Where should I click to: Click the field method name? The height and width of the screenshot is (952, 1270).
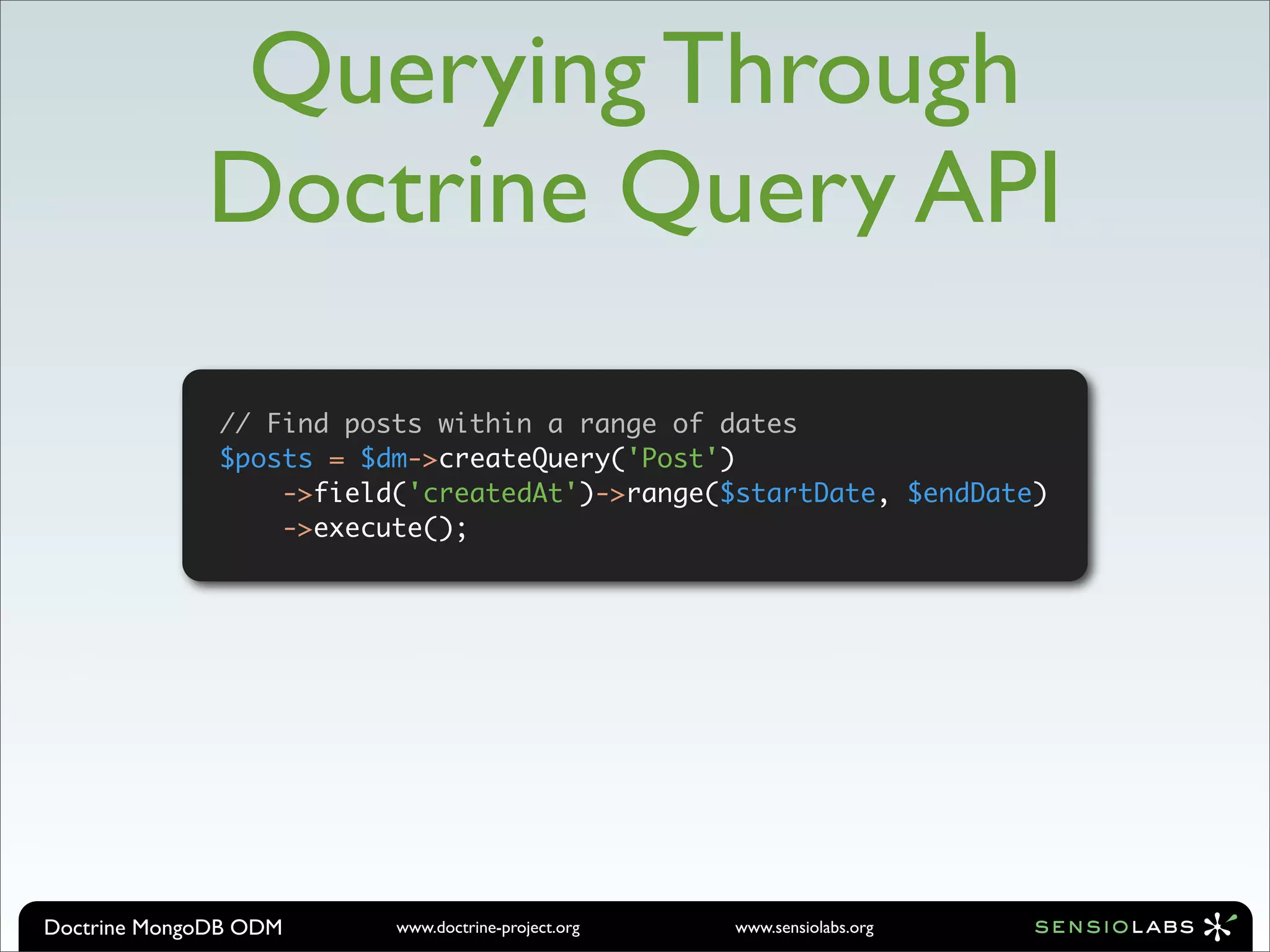(x=352, y=493)
